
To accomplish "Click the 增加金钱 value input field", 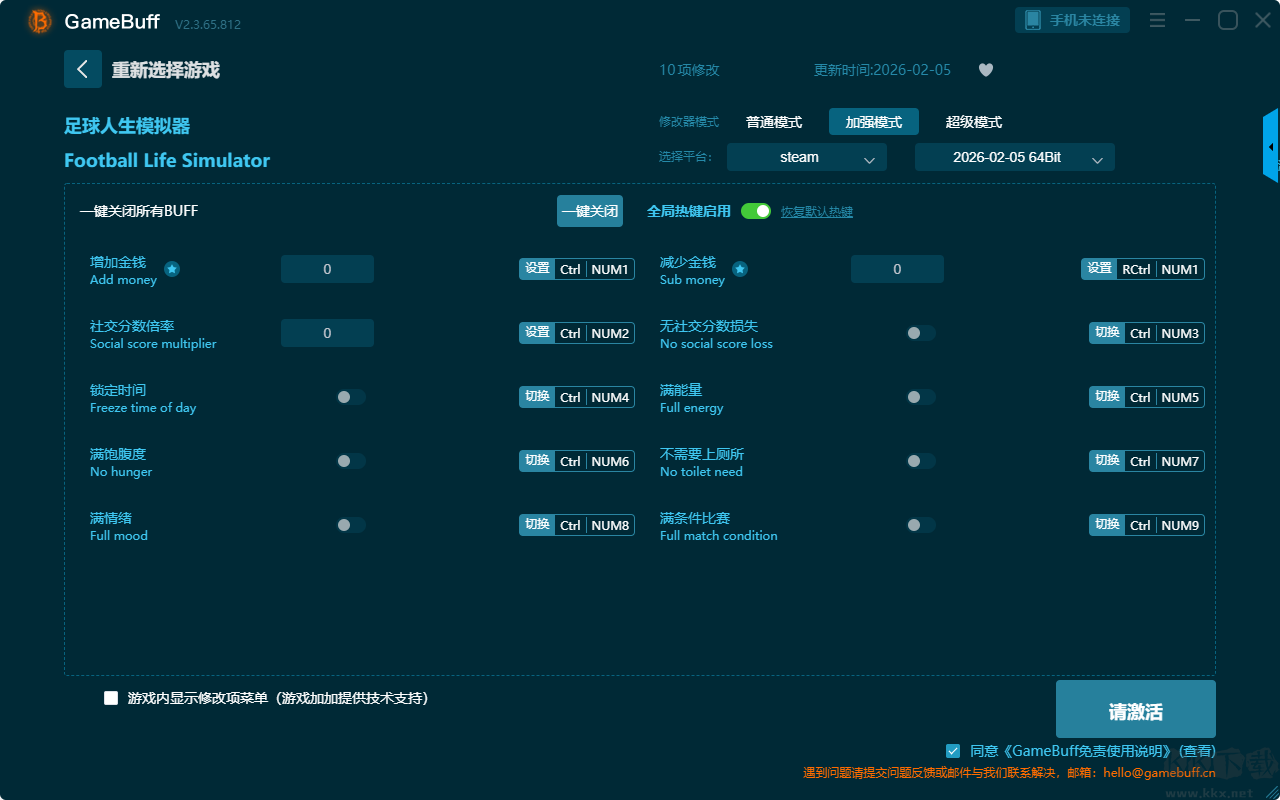I will pos(327,269).
